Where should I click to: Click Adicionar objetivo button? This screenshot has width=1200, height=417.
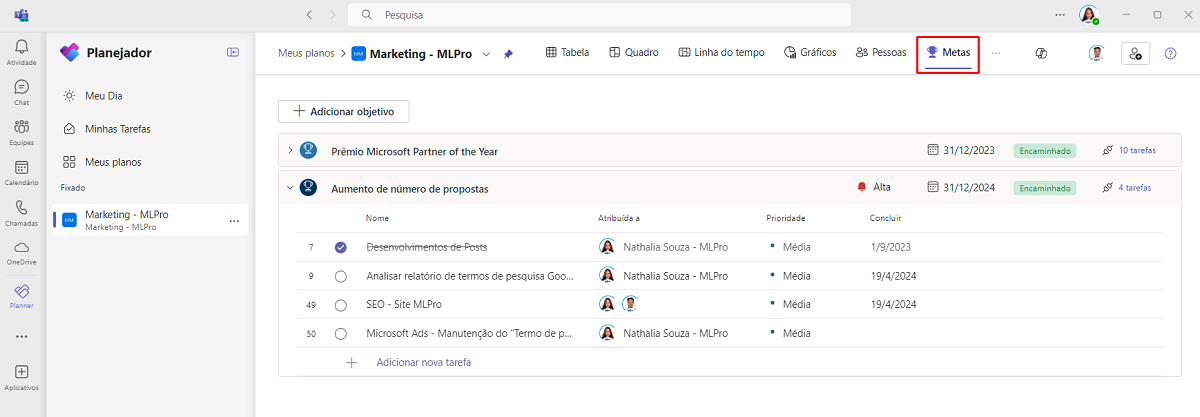click(343, 112)
